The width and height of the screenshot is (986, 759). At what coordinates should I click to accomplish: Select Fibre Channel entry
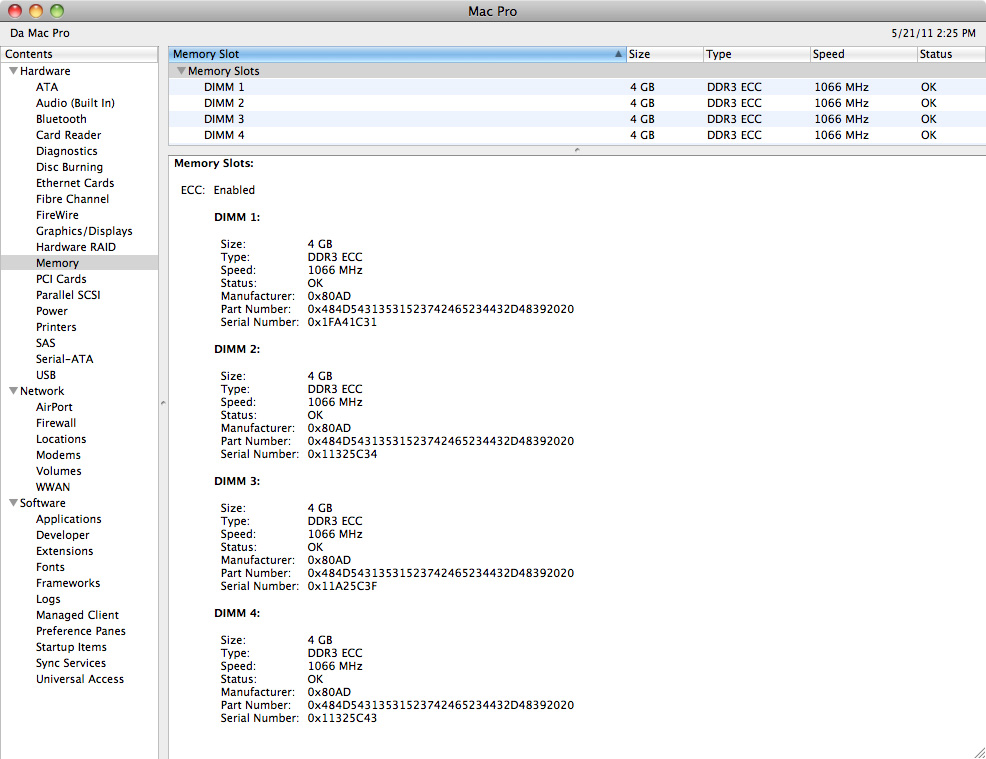(72, 199)
